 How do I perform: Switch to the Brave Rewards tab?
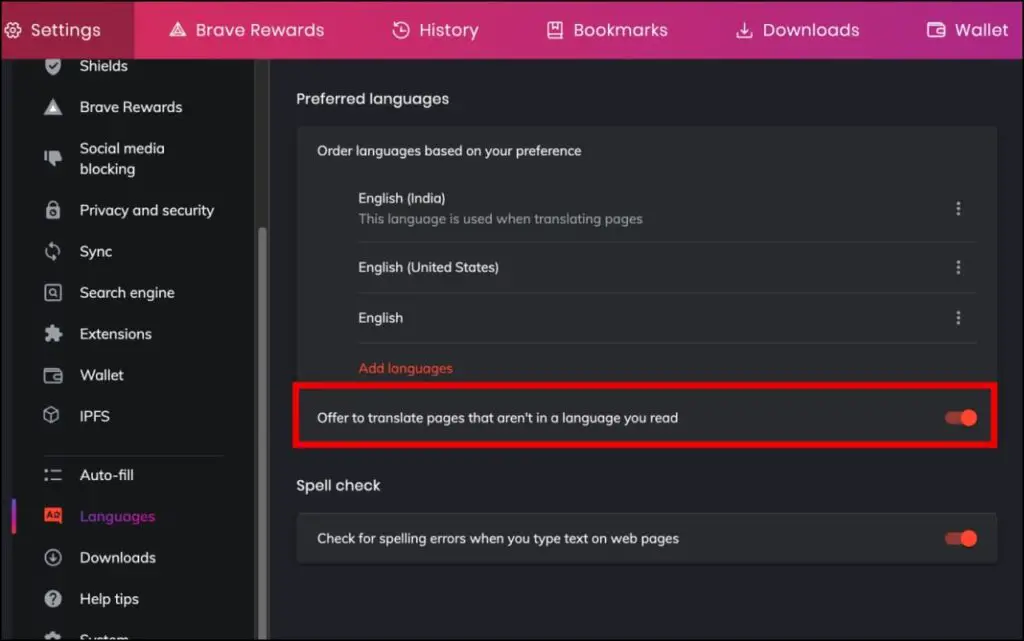coord(247,30)
